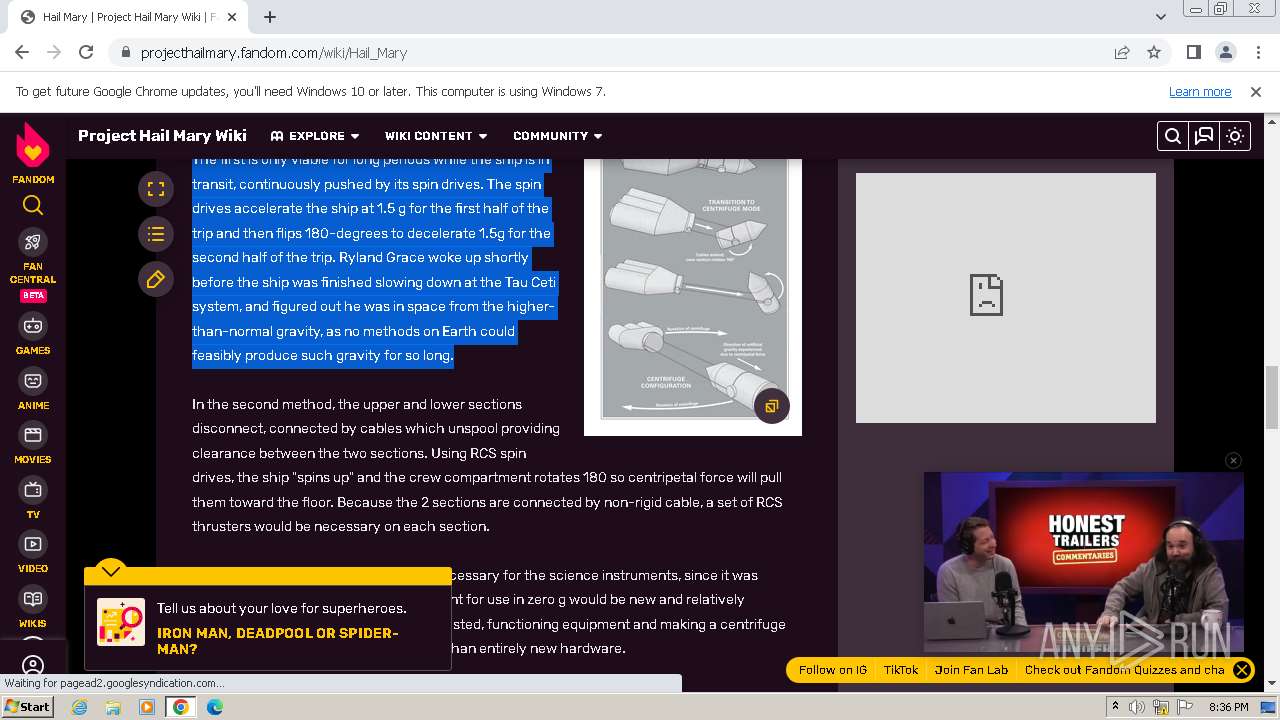1280x720 pixels.
Task: Click Join Fan Lab link
Action: 971,670
